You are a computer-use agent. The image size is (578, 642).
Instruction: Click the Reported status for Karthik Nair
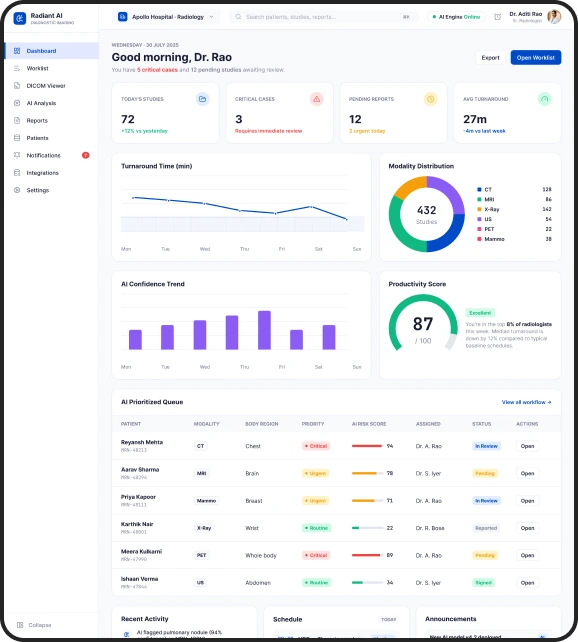[486, 528]
